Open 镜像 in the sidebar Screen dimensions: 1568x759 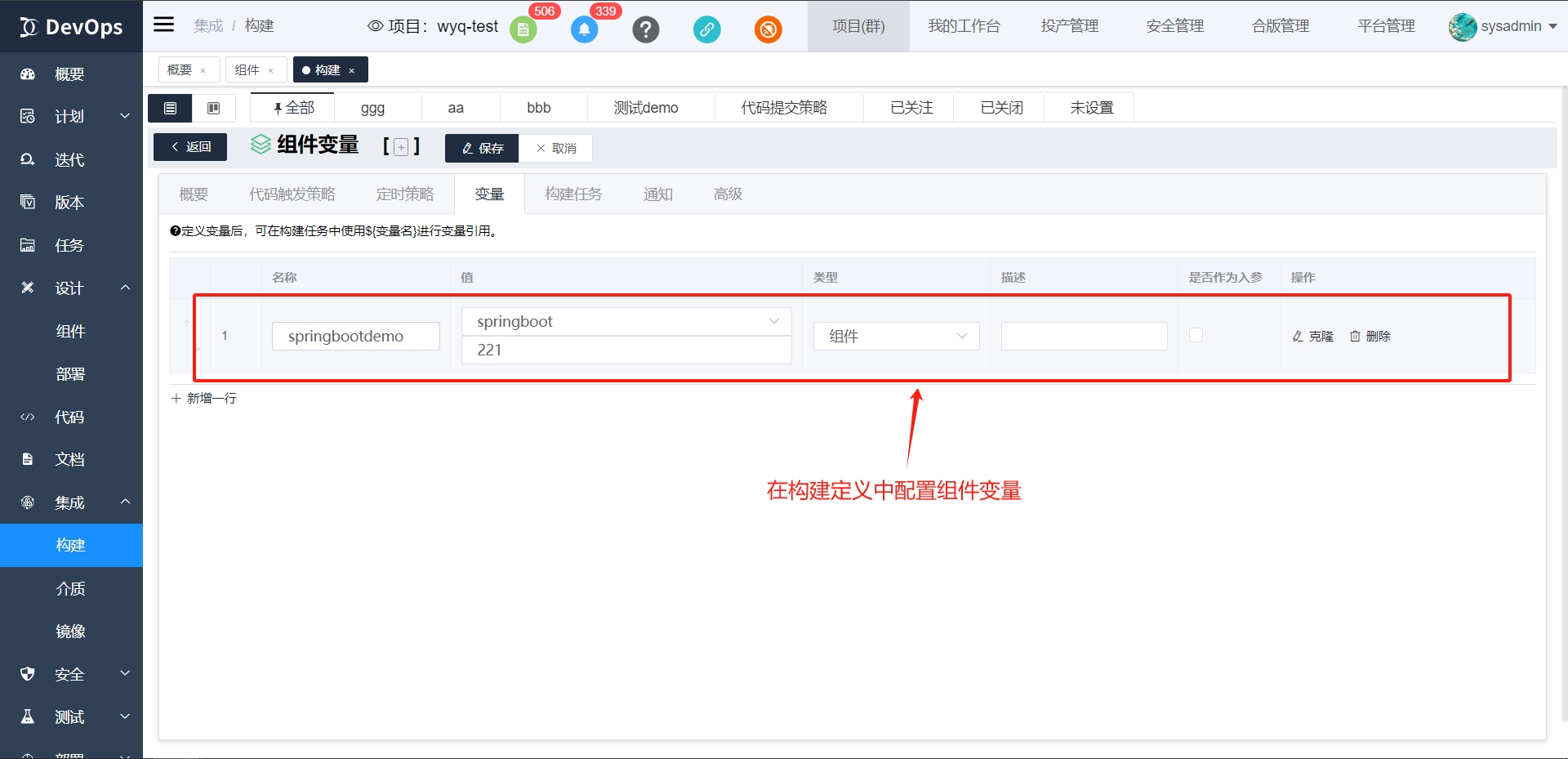pyautogui.click(x=71, y=631)
